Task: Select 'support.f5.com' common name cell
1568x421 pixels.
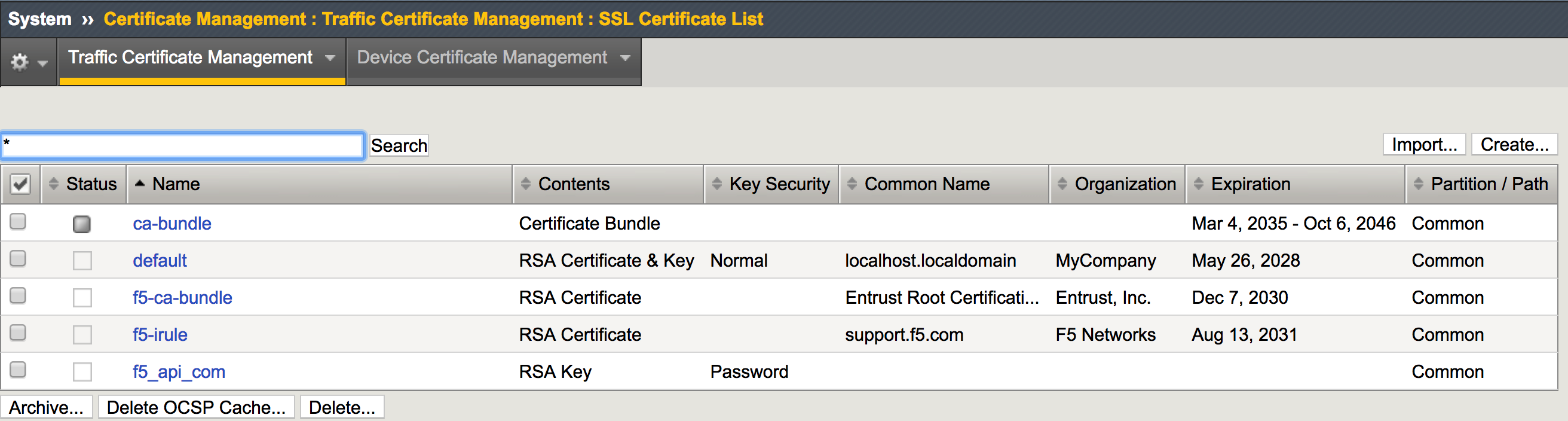Action: pos(904,335)
